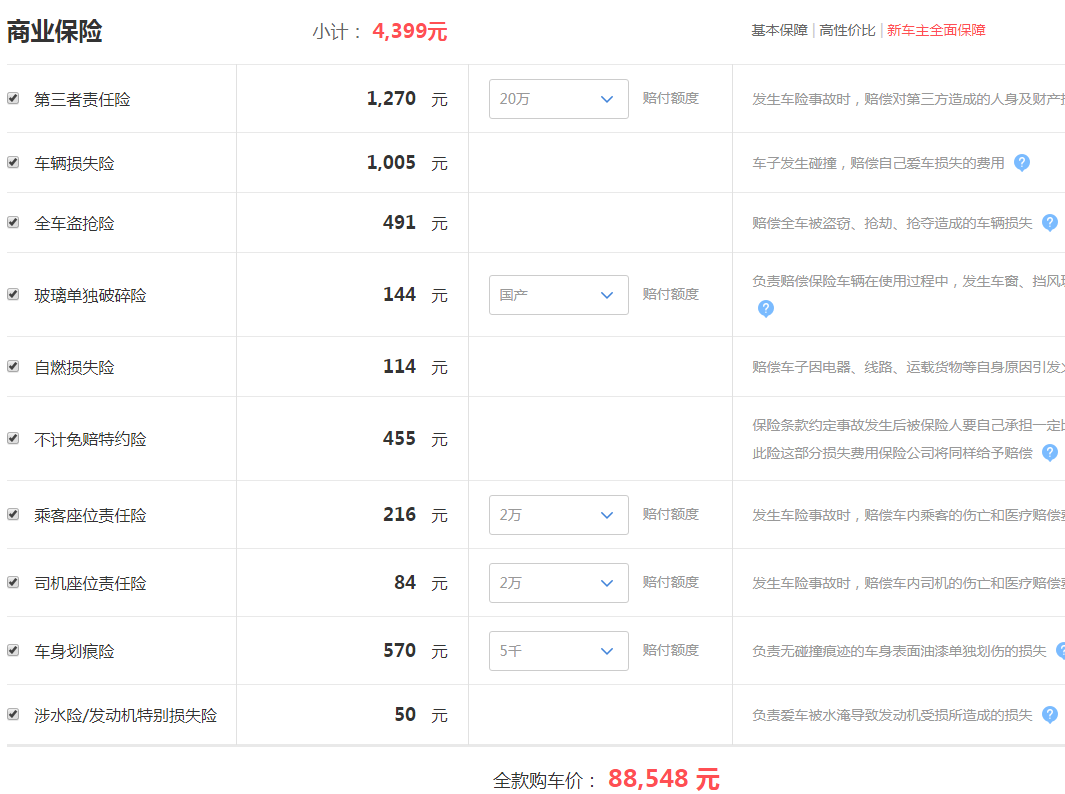Select 高性价比 plan tab
This screenshot has height=794, width=1065.
pyautogui.click(x=847, y=31)
